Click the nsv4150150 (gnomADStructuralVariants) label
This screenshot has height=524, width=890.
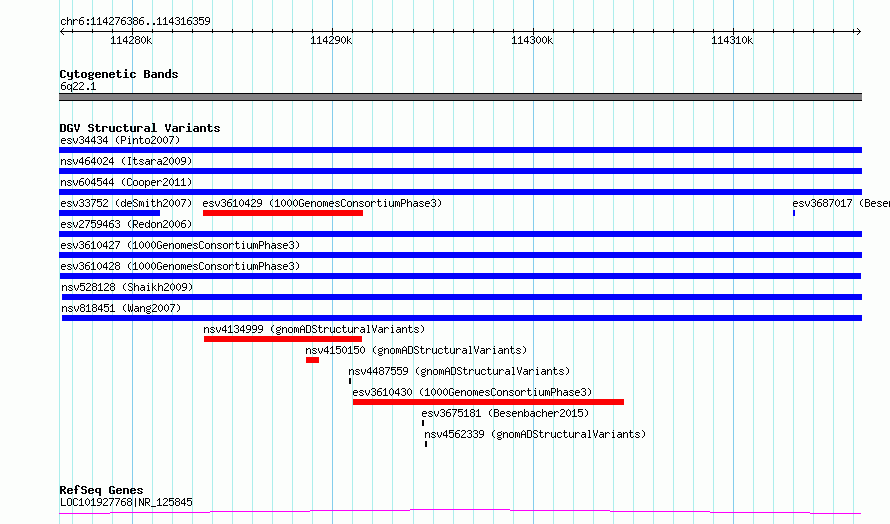[416, 350]
